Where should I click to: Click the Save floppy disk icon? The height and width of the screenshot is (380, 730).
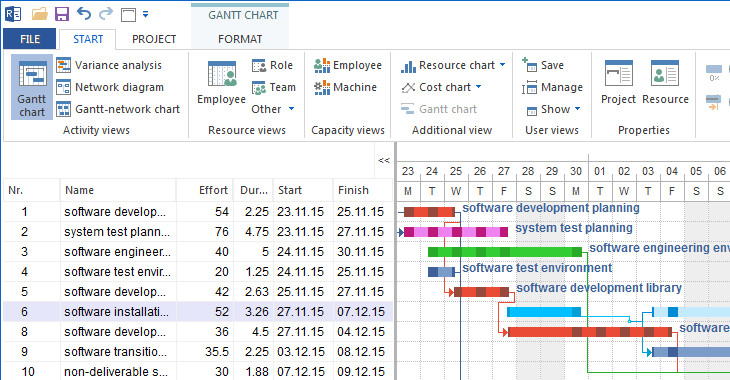coord(62,14)
